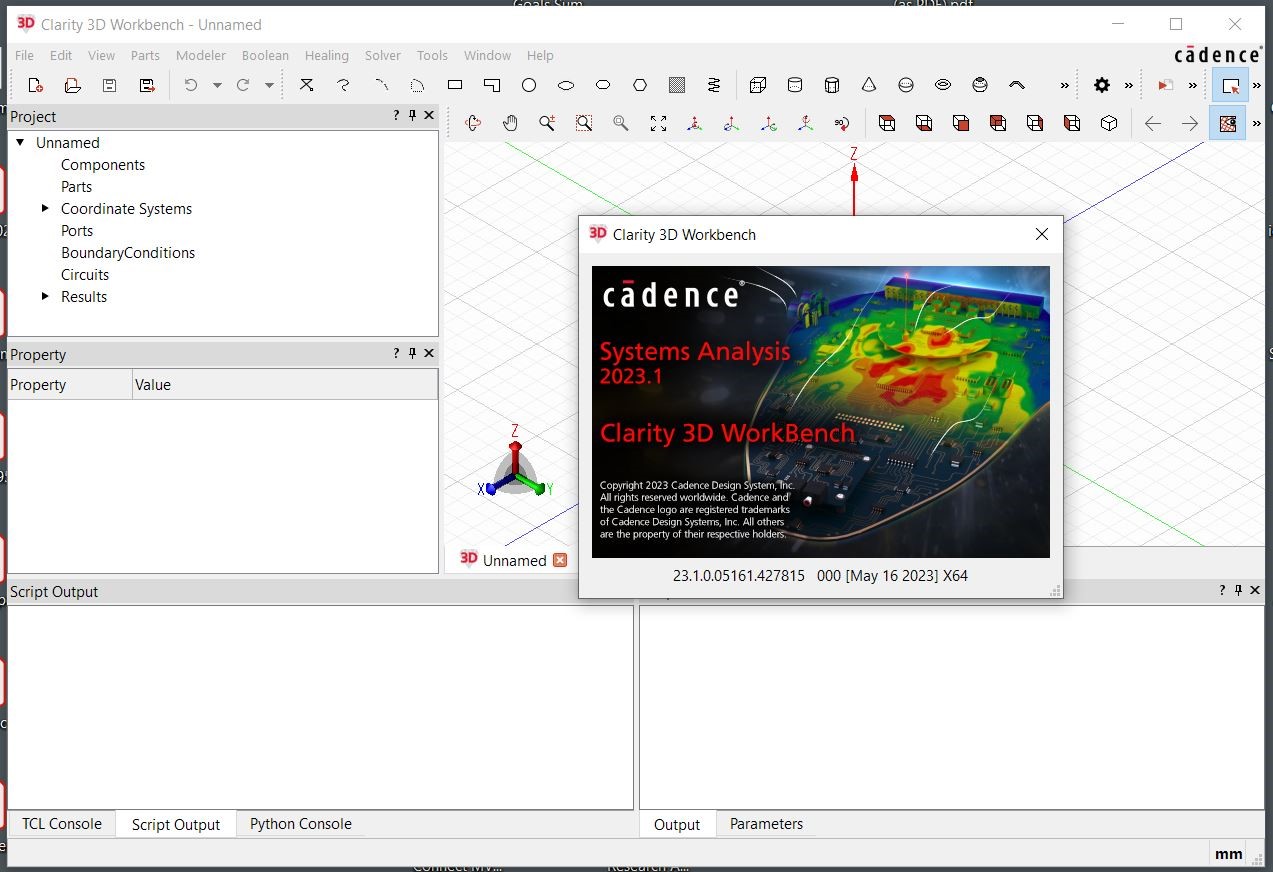This screenshot has width=1273, height=872.
Task: Switch to the Python Console tab
Action: (x=301, y=824)
